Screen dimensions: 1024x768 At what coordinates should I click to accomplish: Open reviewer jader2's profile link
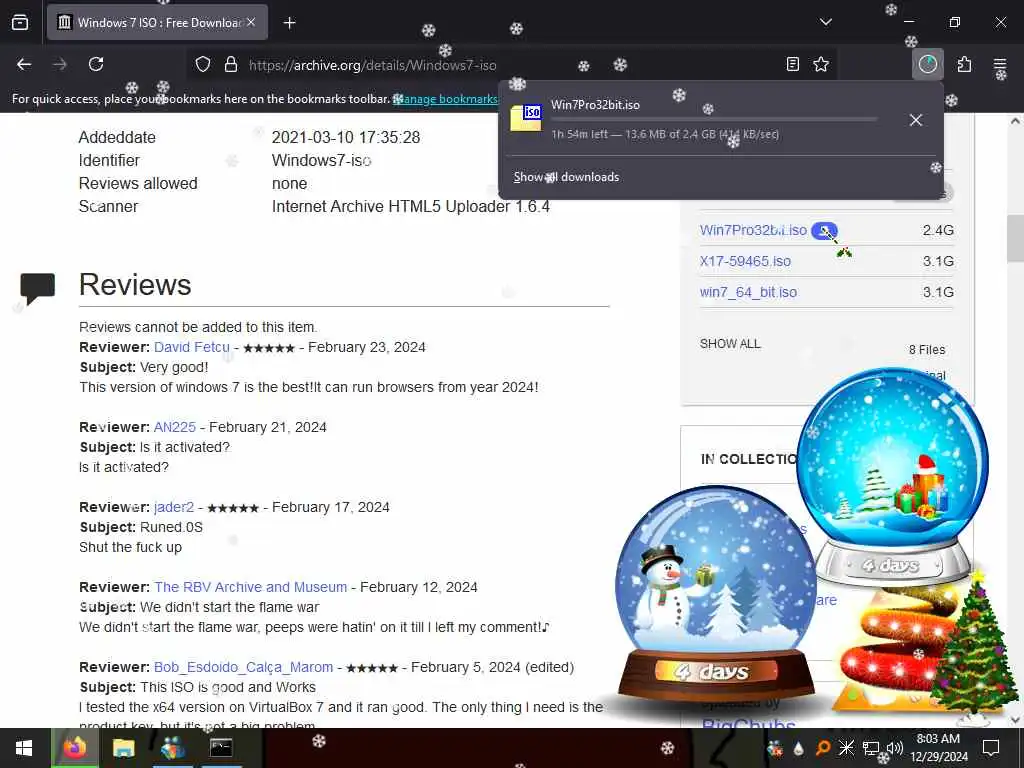click(174, 507)
